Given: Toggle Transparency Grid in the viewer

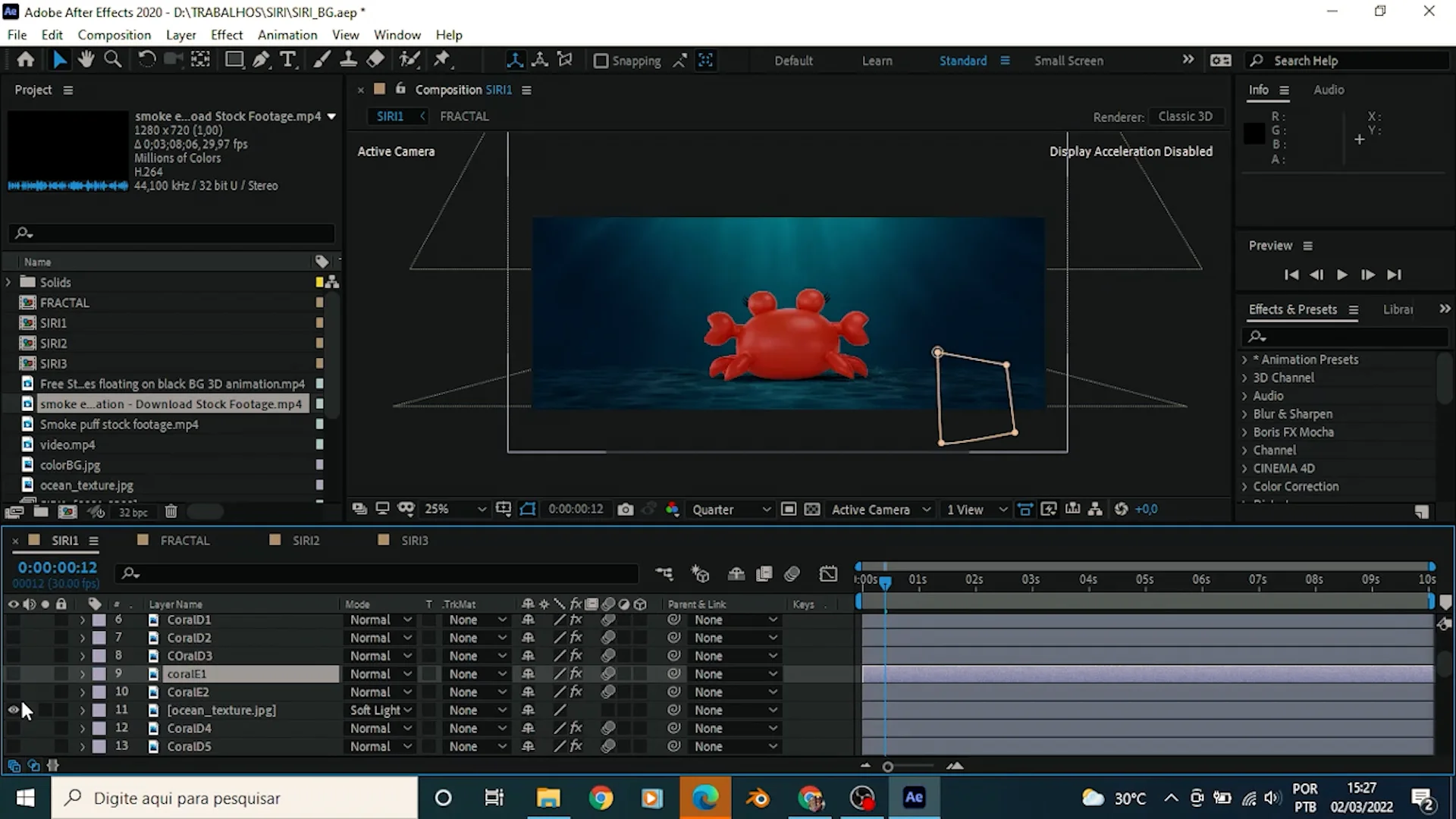Looking at the screenshot, I should [812, 509].
